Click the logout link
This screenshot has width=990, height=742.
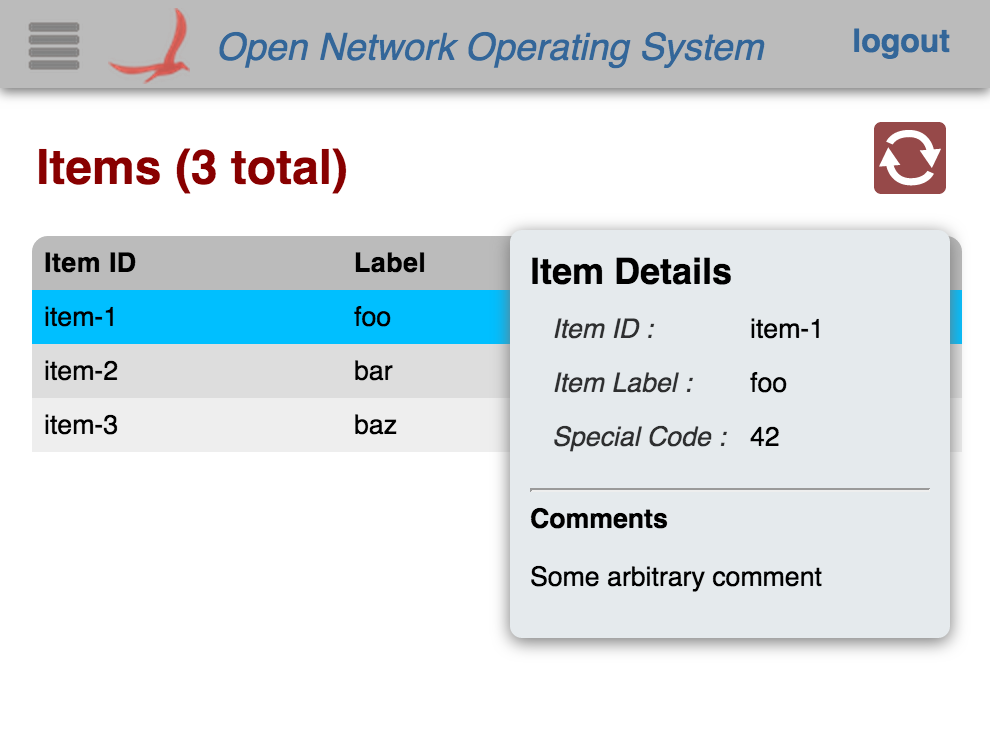pos(900,42)
